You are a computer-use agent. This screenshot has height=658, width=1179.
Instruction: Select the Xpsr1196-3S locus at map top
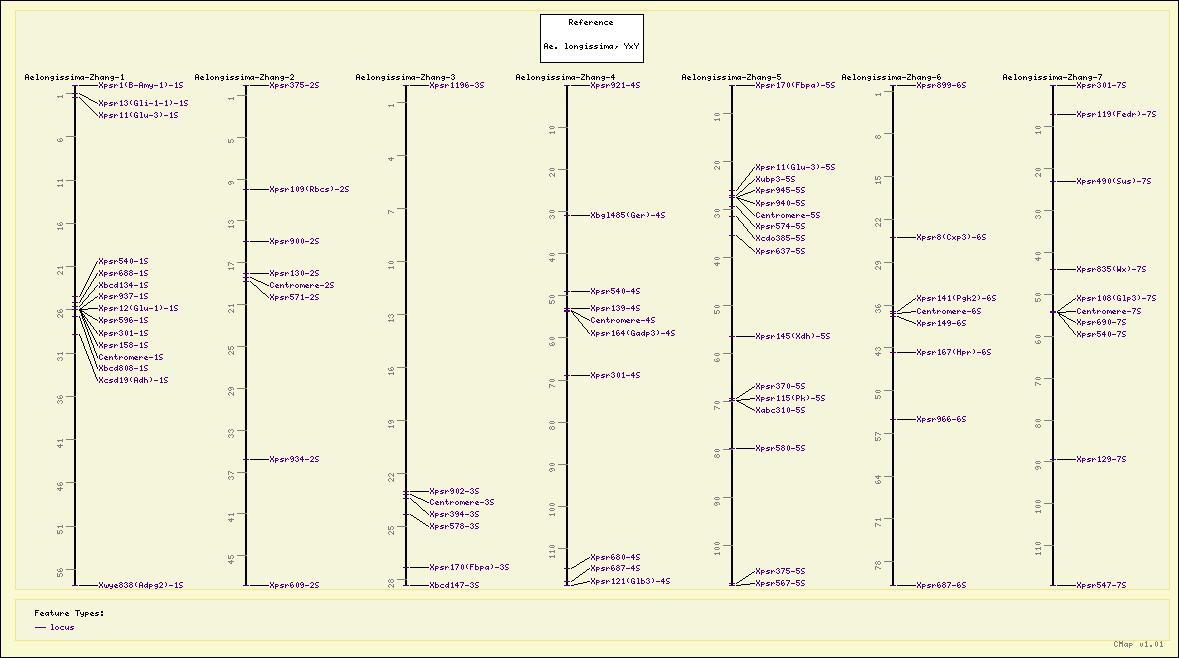click(x=456, y=86)
